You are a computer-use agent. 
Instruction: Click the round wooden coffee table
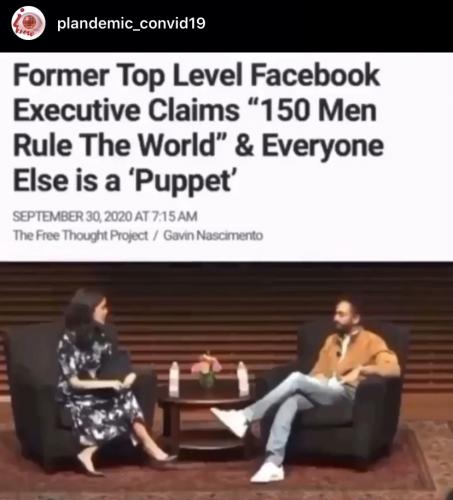point(204,423)
